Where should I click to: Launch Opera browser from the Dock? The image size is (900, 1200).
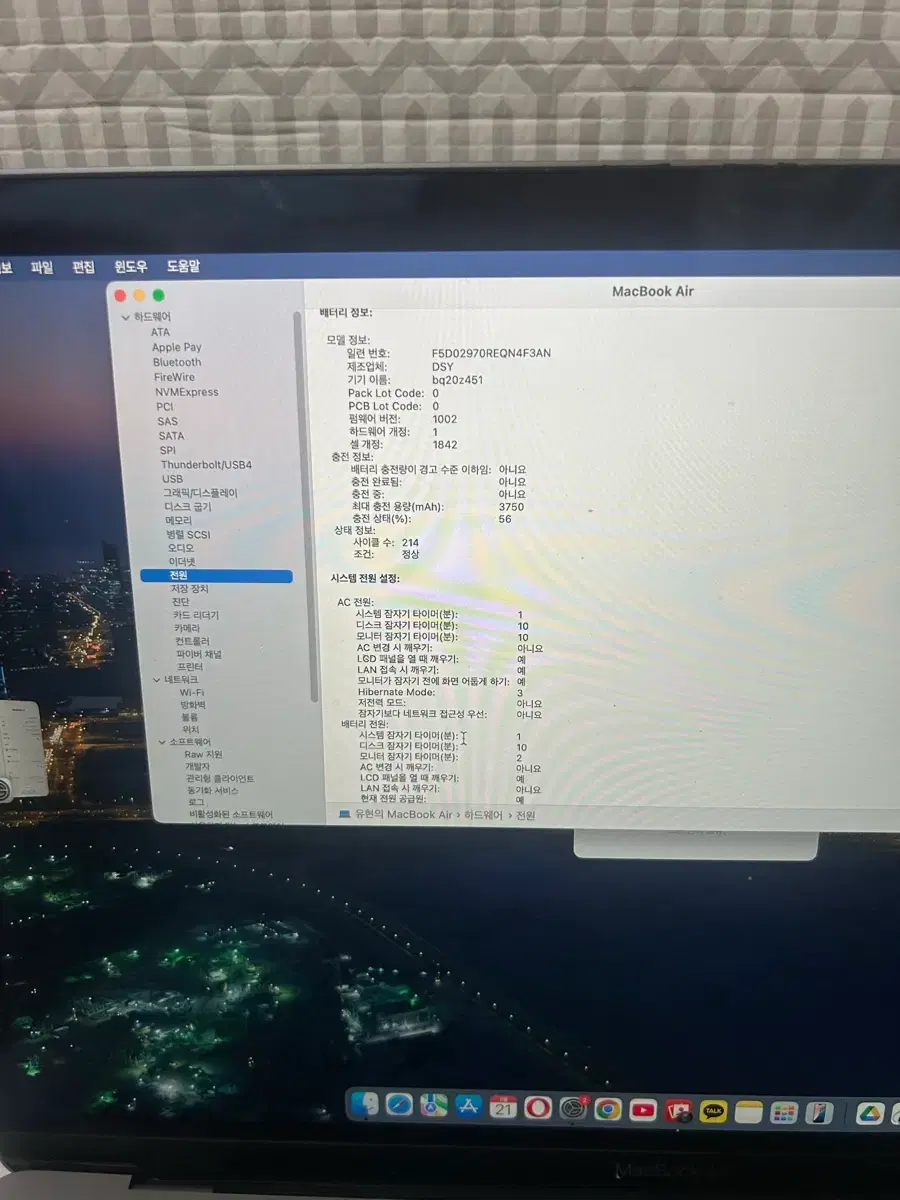coord(538,1108)
